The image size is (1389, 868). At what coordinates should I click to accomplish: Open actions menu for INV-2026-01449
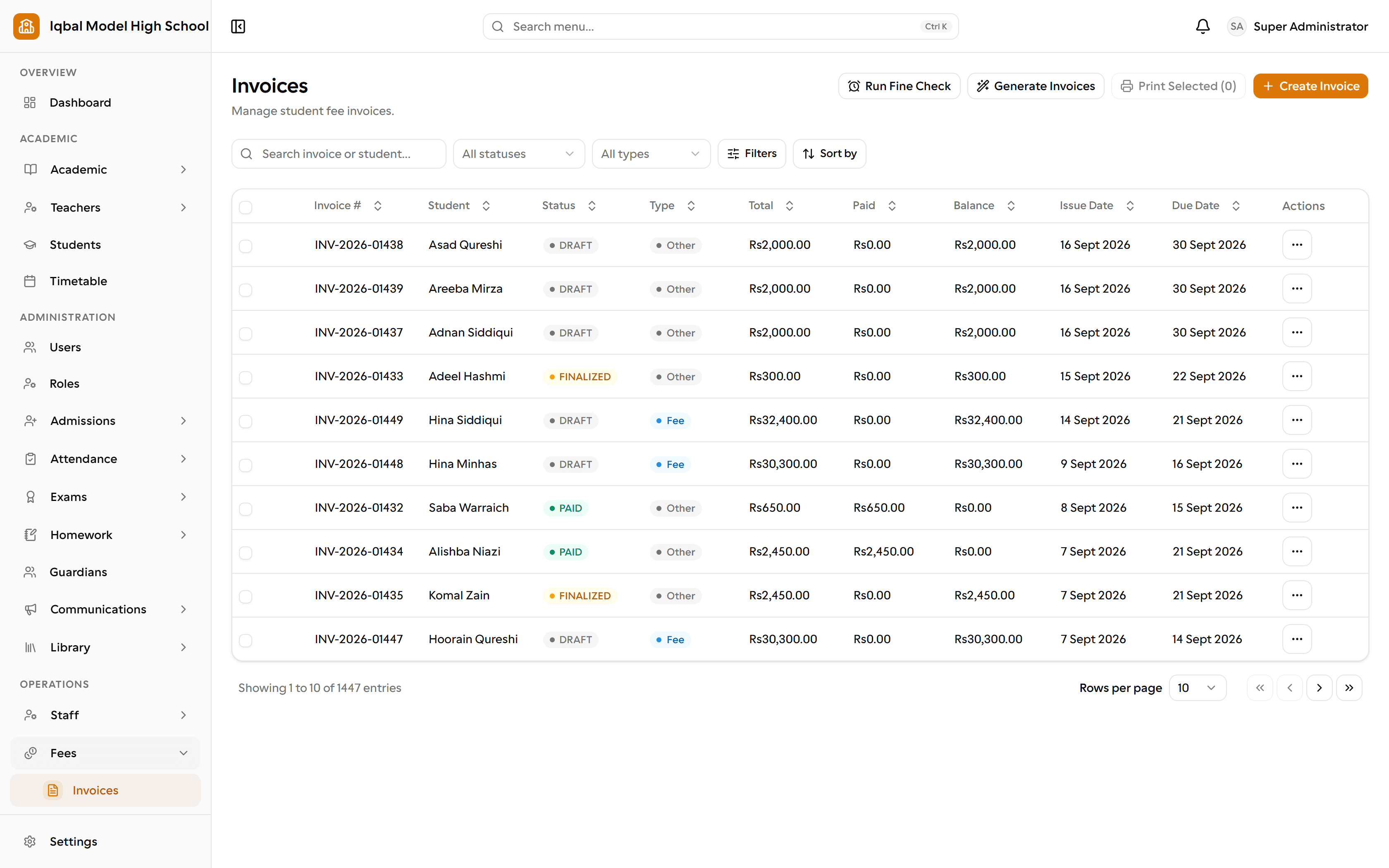coord(1296,420)
